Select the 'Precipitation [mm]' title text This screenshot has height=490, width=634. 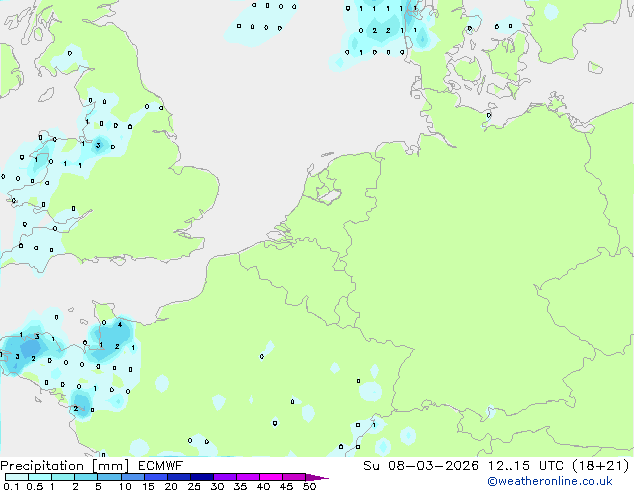pos(65,466)
